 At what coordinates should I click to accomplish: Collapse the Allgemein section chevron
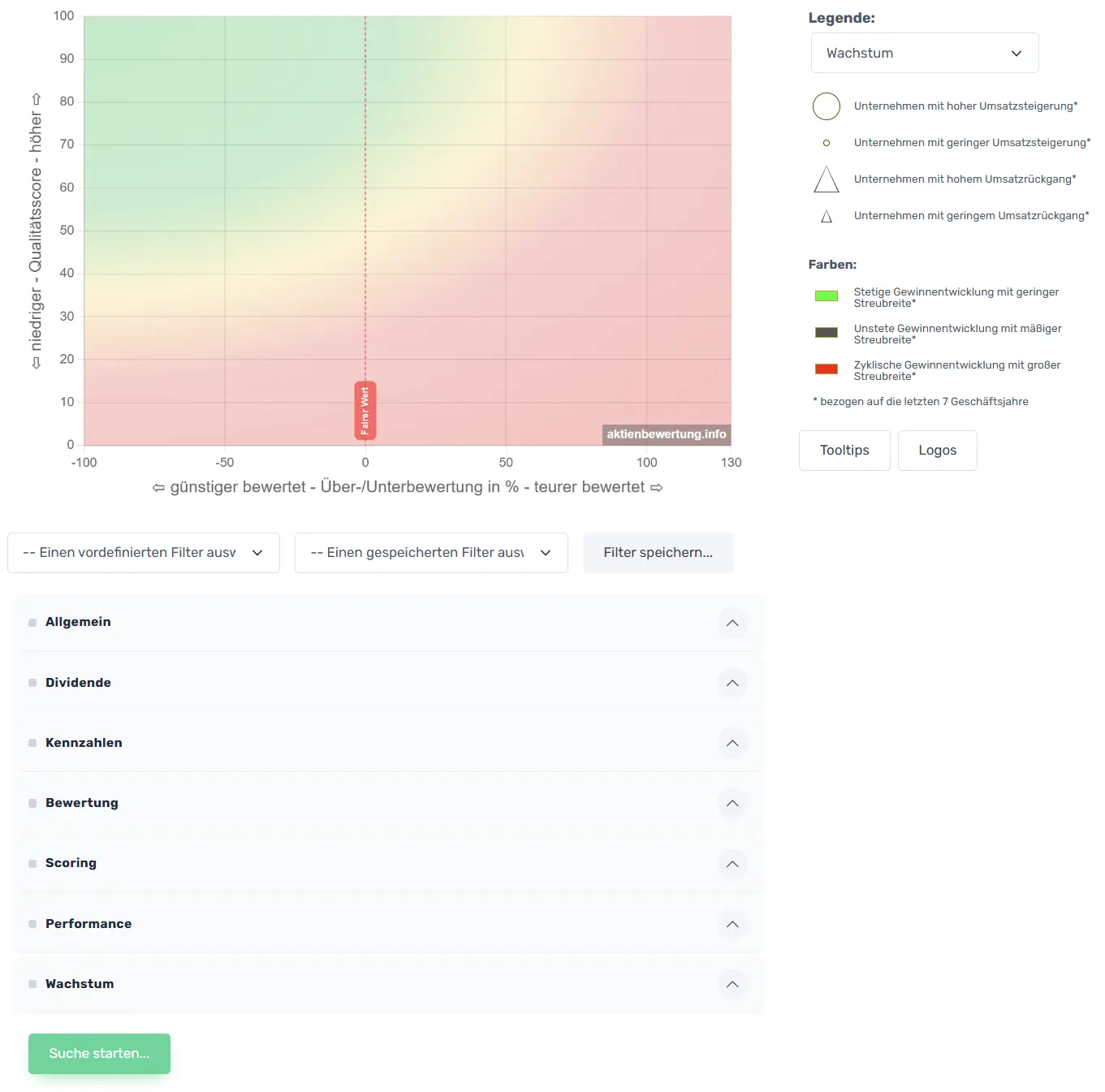(x=732, y=623)
